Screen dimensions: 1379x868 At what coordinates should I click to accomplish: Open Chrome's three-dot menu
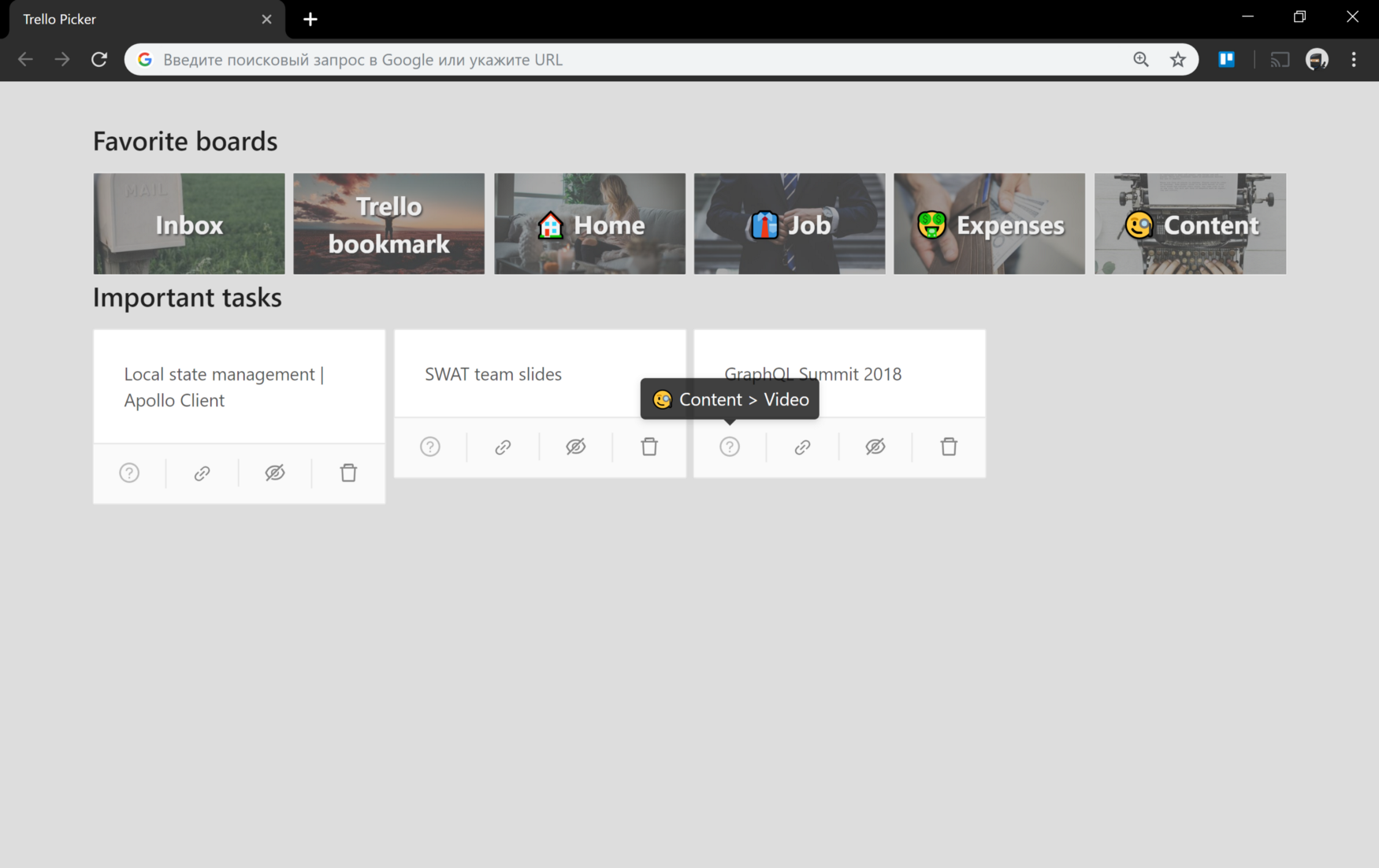coord(1354,59)
